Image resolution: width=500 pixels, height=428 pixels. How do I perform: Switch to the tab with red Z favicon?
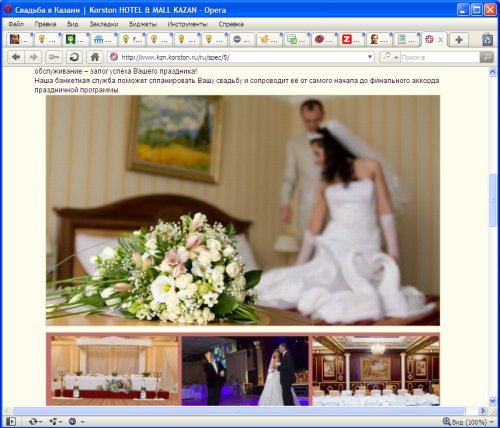point(352,40)
